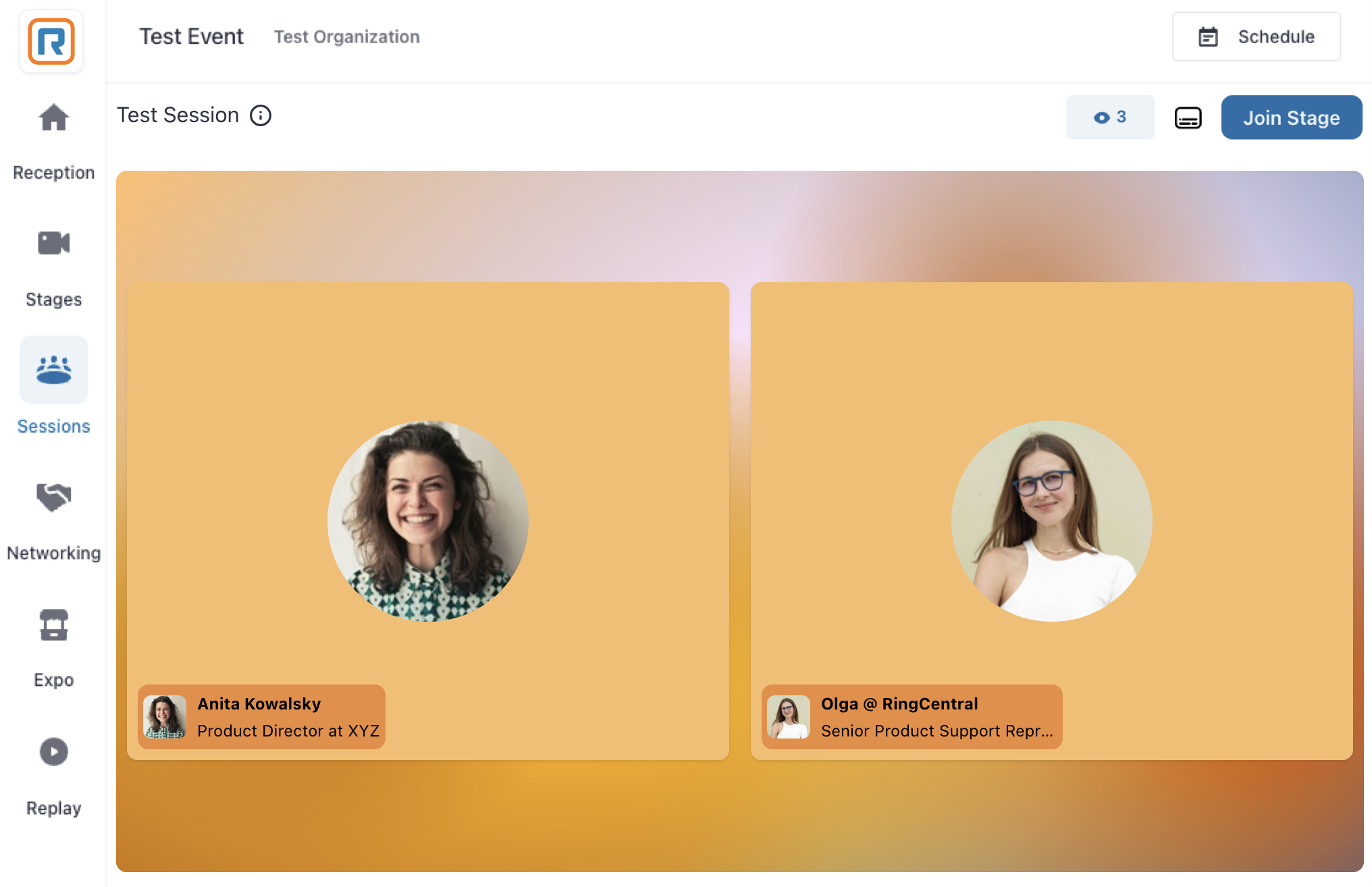This screenshot has width=1372, height=887.
Task: Click Olga's large profile photo
Action: pyautogui.click(x=1051, y=521)
